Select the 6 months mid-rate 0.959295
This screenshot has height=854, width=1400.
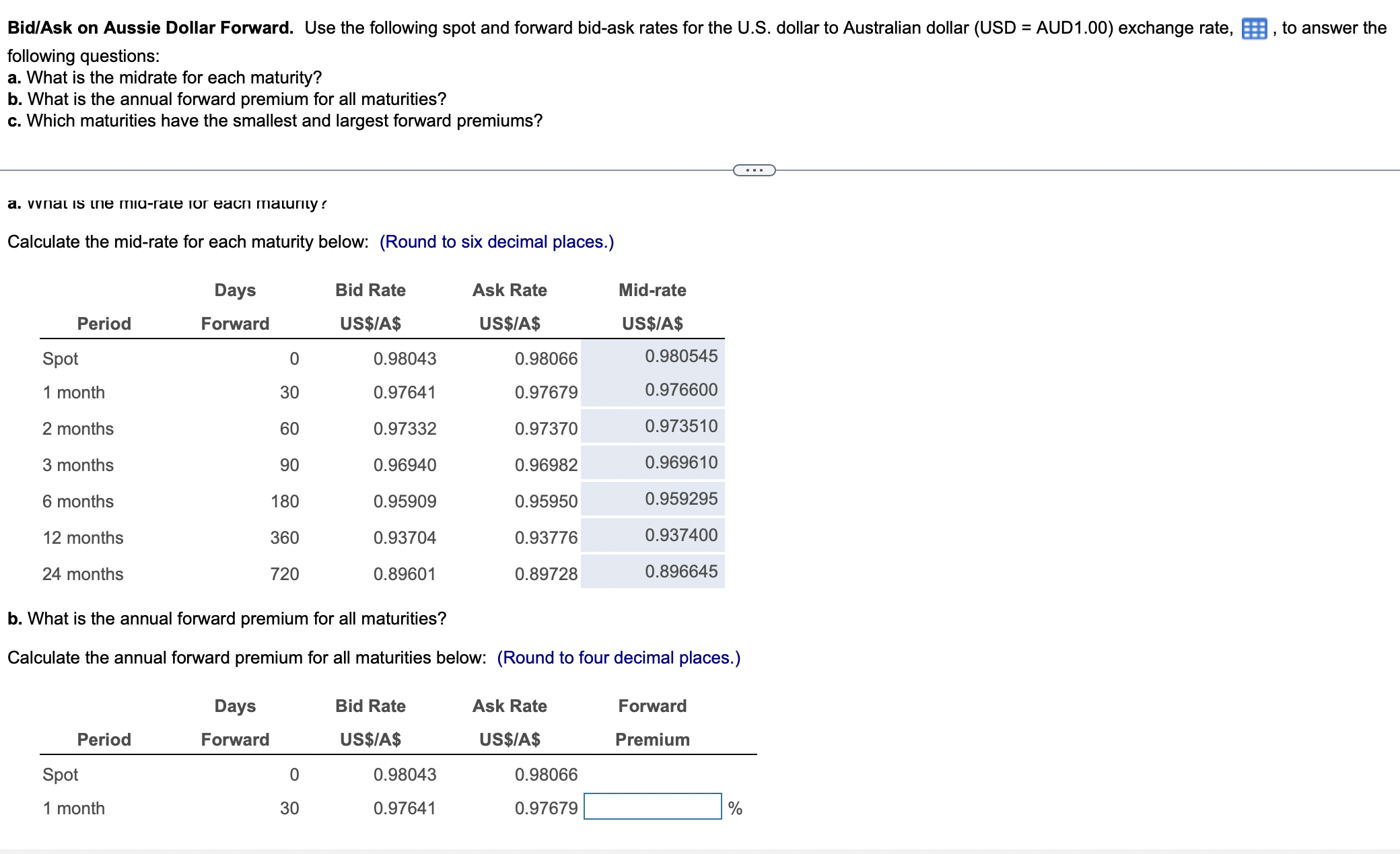point(680,499)
